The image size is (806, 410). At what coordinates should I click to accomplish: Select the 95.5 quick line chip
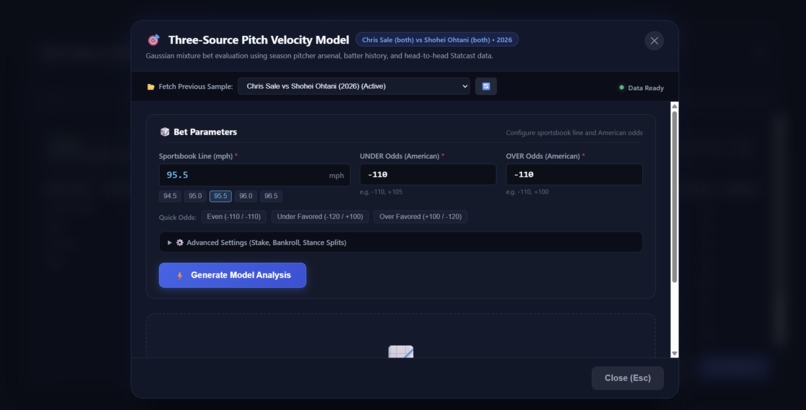221,196
